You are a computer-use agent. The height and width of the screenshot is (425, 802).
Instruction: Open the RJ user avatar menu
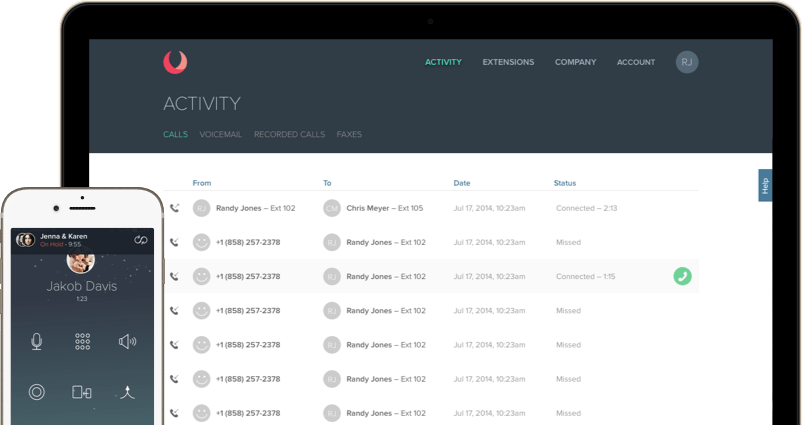686,62
